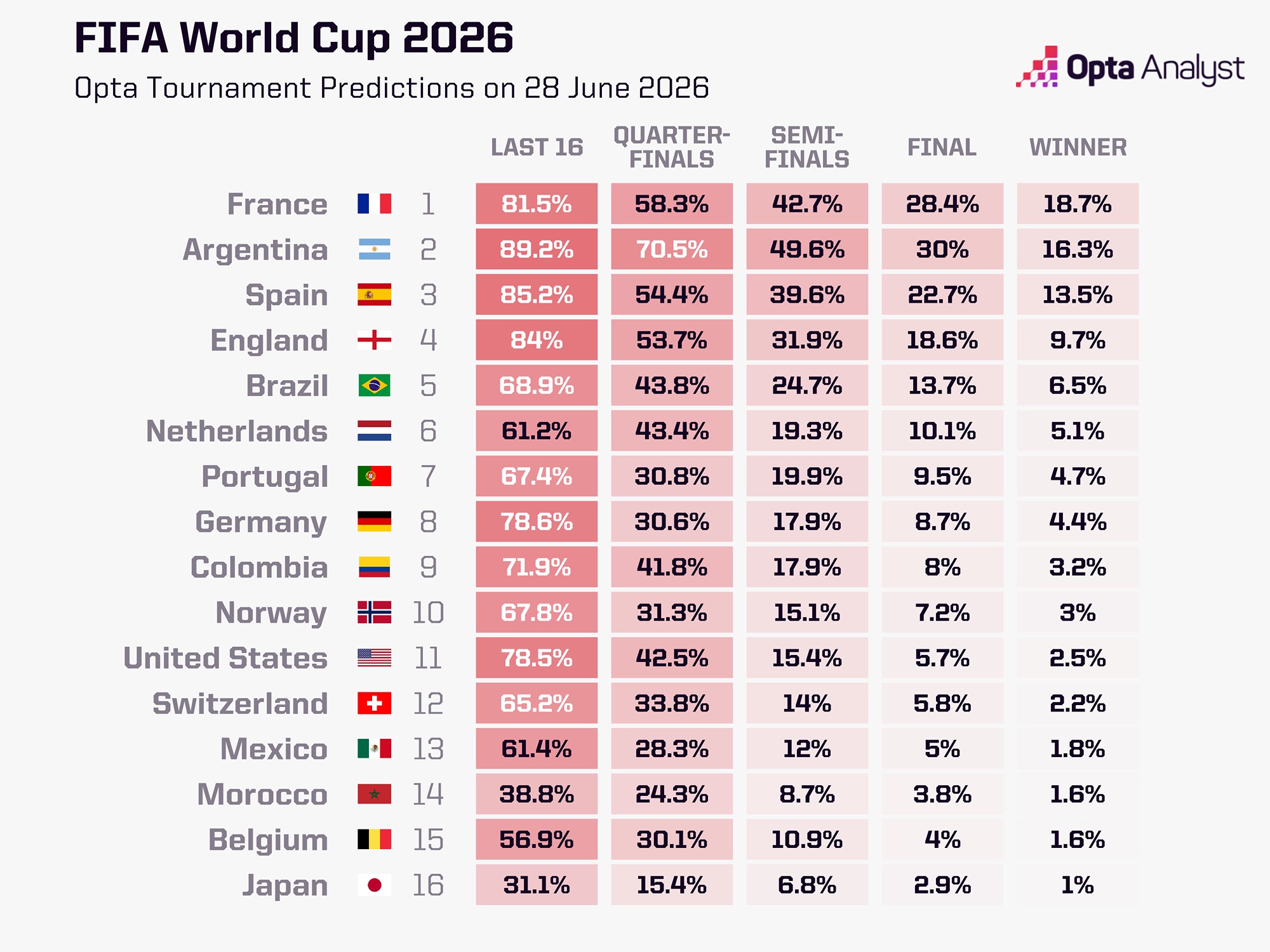Click the United States flag icon

(x=374, y=658)
